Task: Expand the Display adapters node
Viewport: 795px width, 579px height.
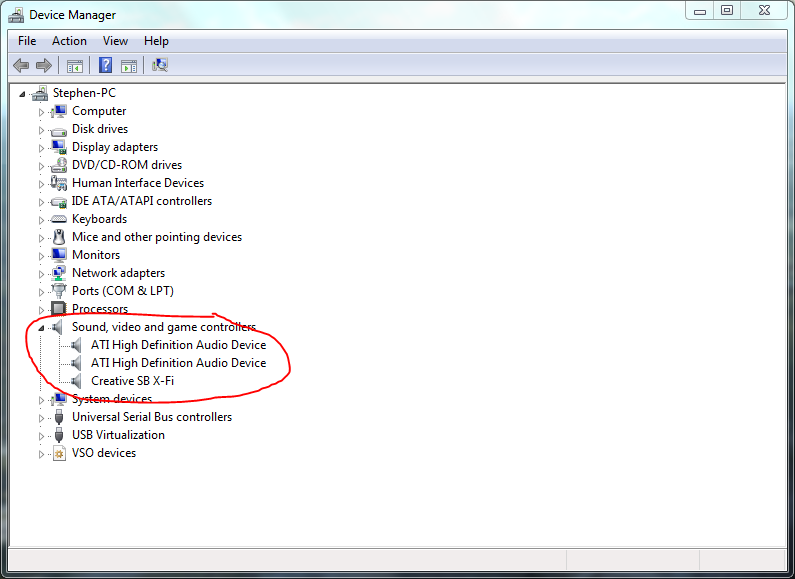Action: pyautogui.click(x=42, y=147)
